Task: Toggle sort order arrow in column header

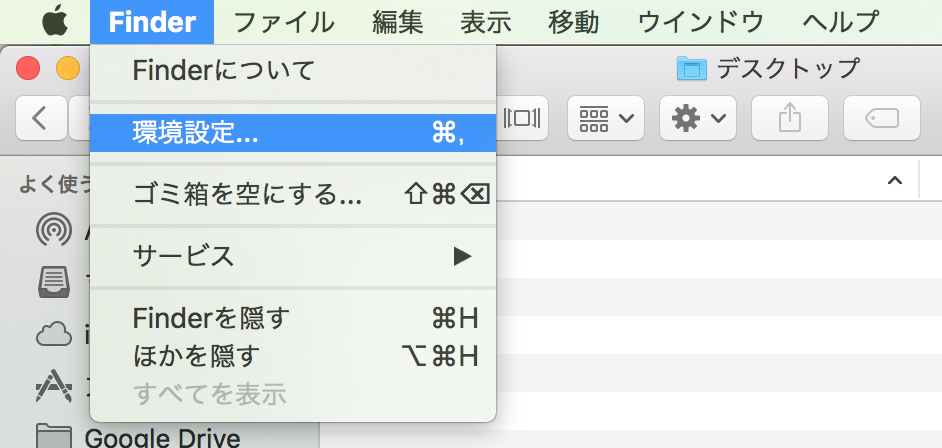Action: [895, 180]
